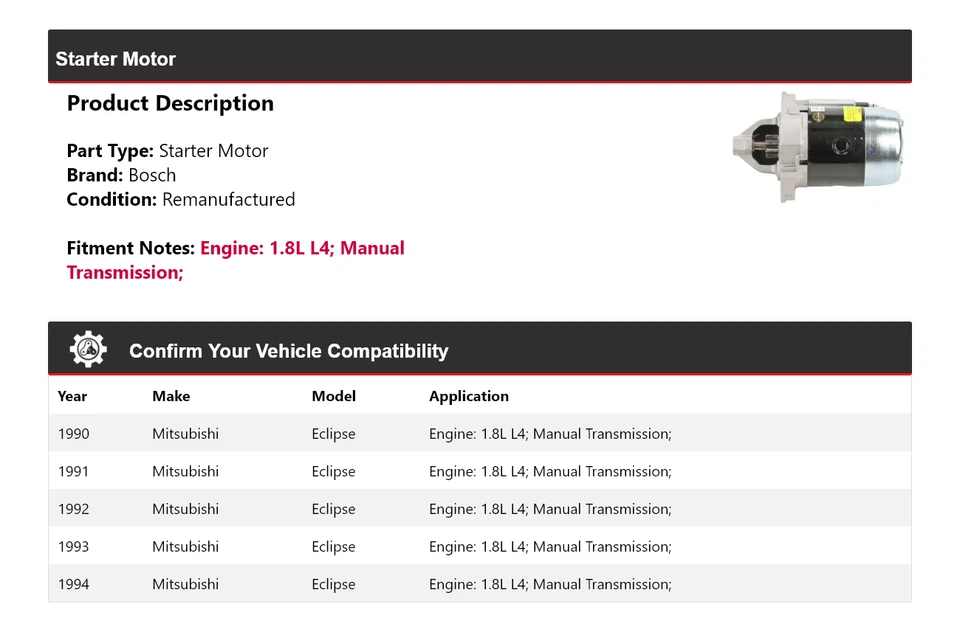Select the 1994 year cell
This screenshot has width=960, height=632.
pyautogui.click(x=73, y=584)
